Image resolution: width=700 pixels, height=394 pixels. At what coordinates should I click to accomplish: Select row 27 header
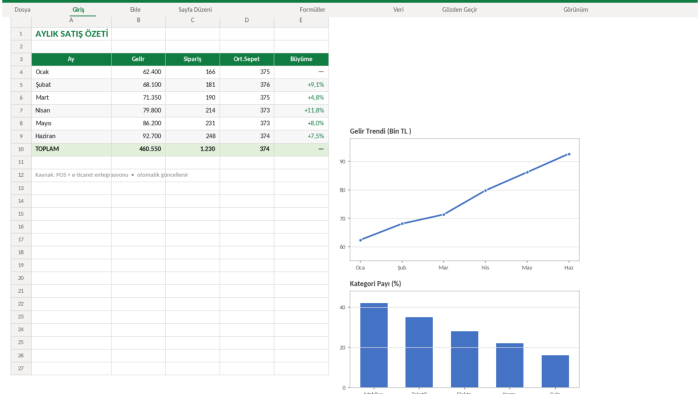click(21, 368)
